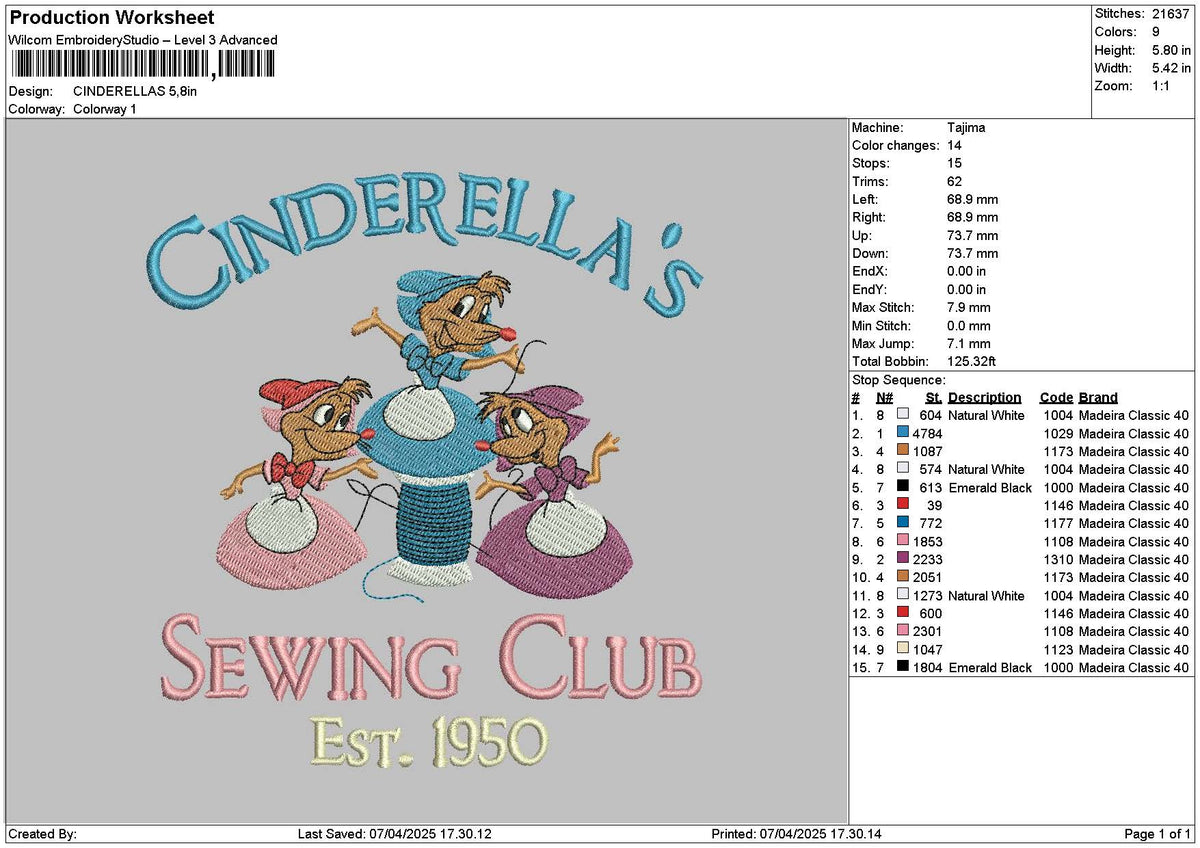
Task: Click 'Emerald Black' description in row 5
Action: (990, 488)
